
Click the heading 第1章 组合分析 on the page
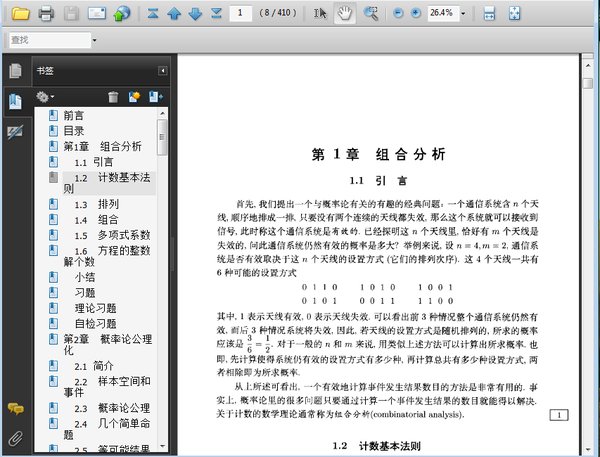[x=378, y=154]
